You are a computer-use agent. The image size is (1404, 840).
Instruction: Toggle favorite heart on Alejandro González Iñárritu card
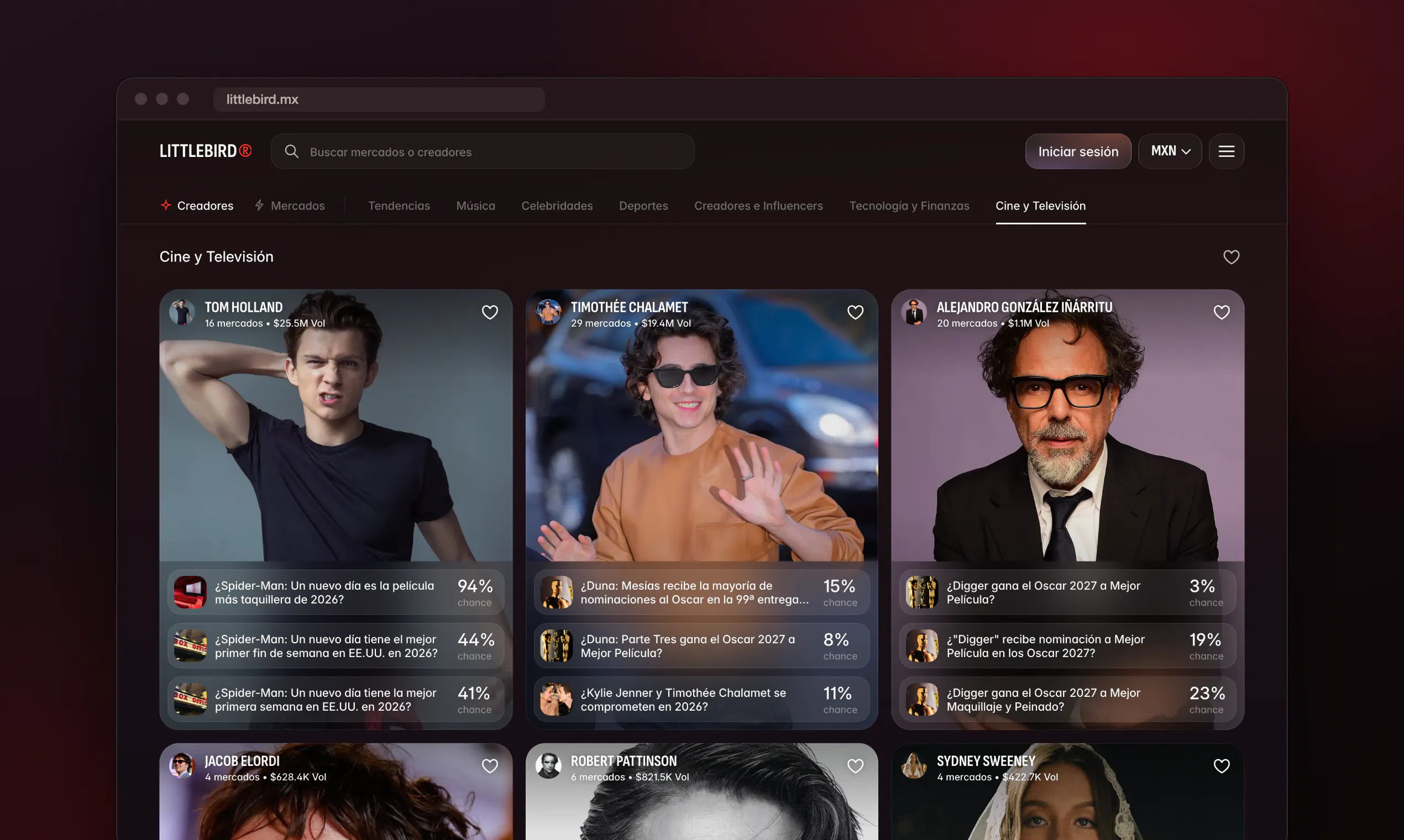point(1222,312)
